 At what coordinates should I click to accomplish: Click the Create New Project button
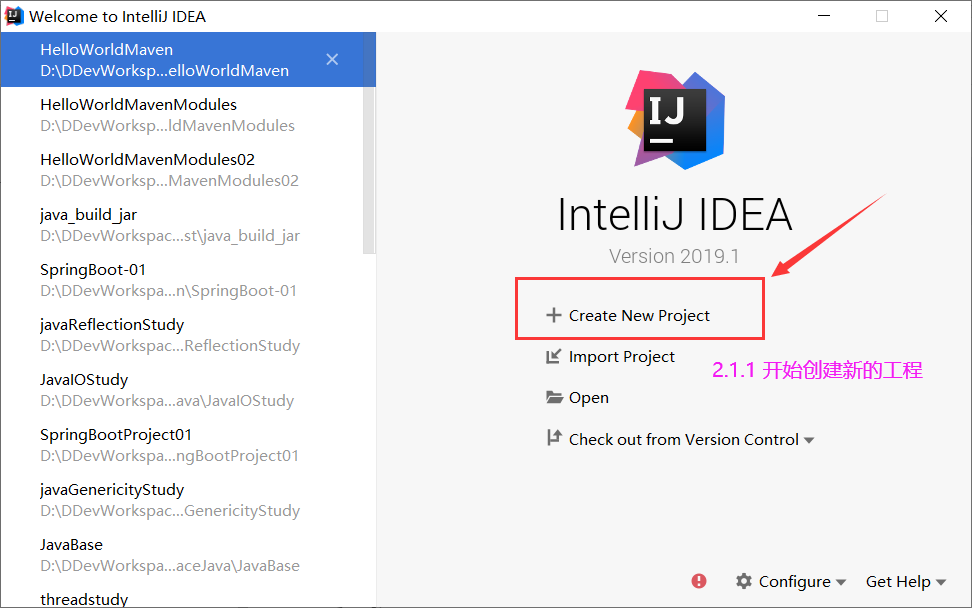pyautogui.click(x=639, y=315)
